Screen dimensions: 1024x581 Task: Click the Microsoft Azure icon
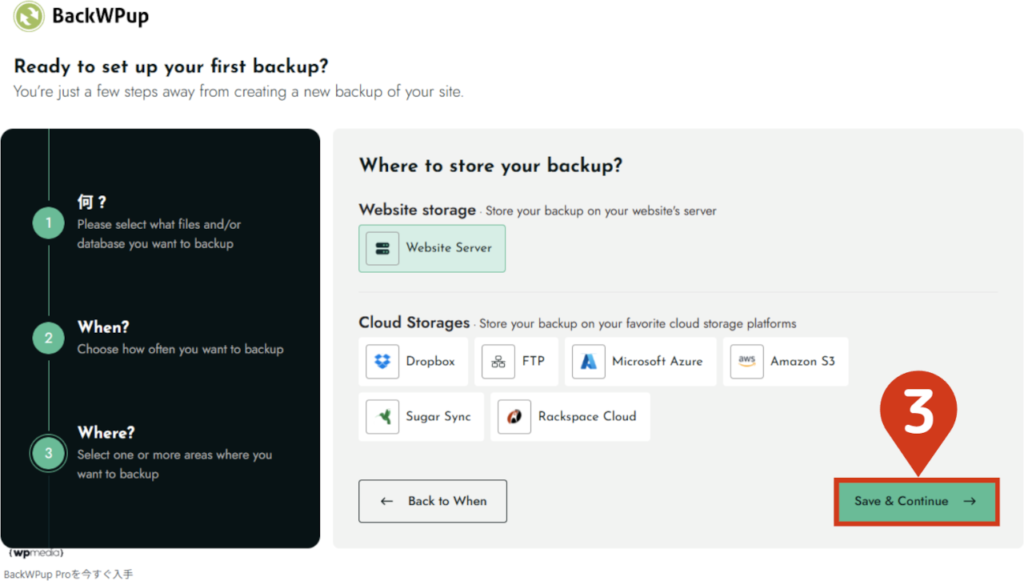589,361
